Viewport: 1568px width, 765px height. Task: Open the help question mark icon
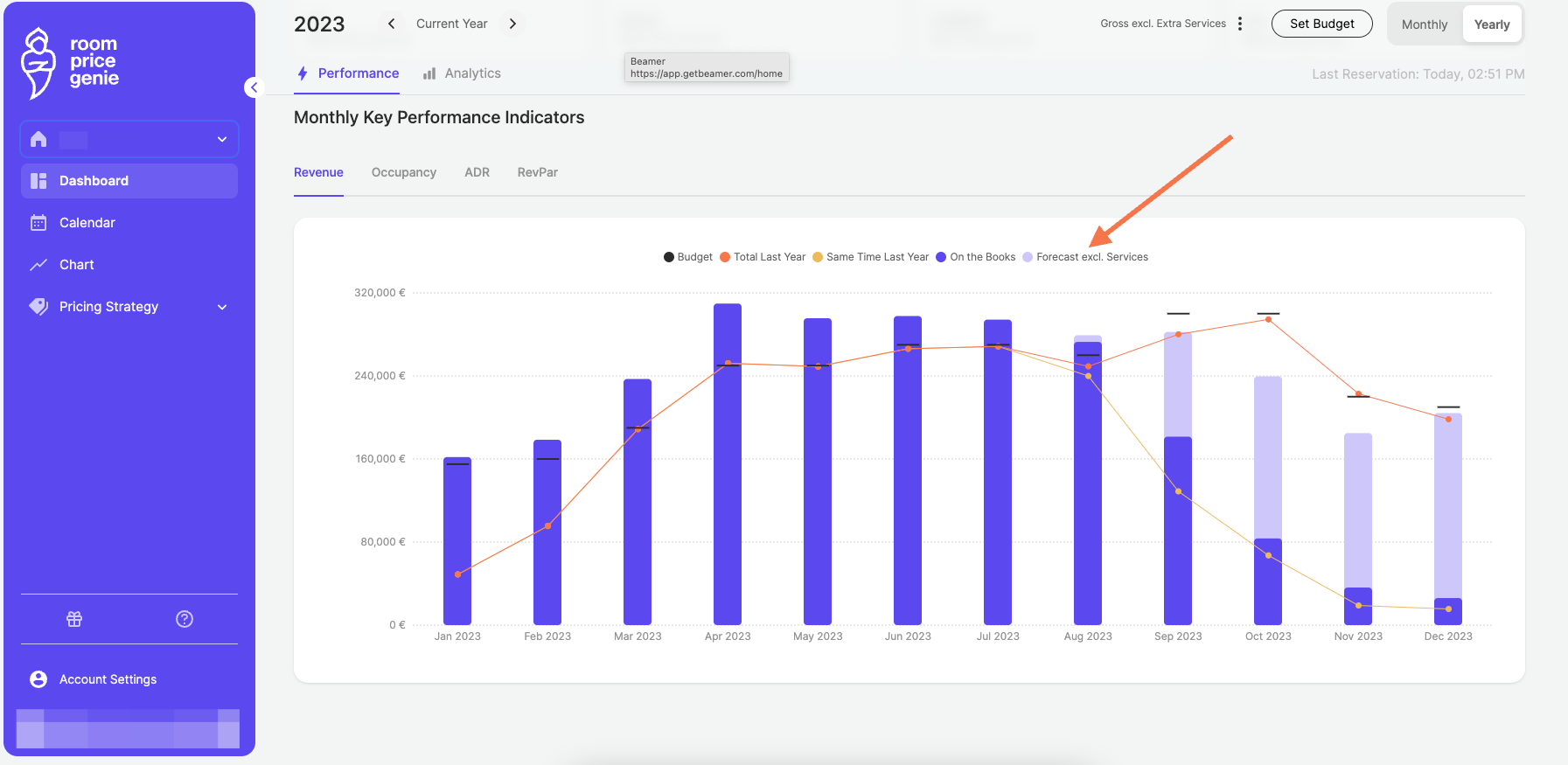click(x=185, y=619)
